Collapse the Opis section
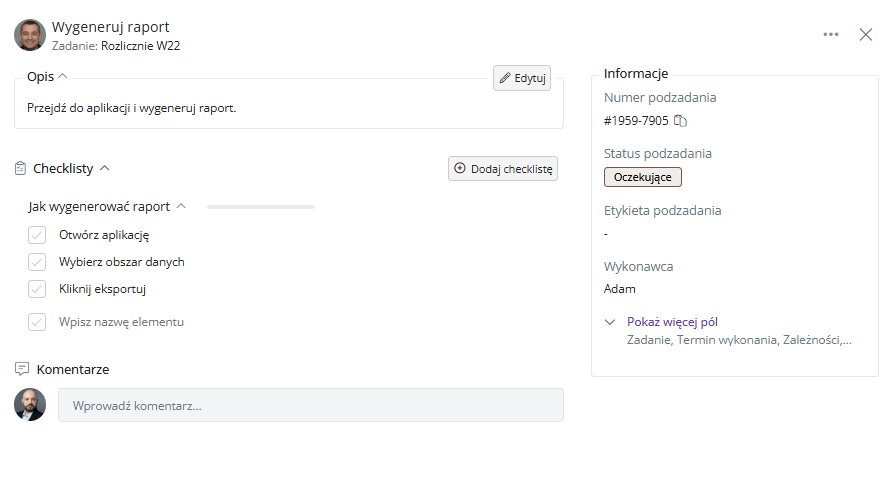 click(x=63, y=76)
